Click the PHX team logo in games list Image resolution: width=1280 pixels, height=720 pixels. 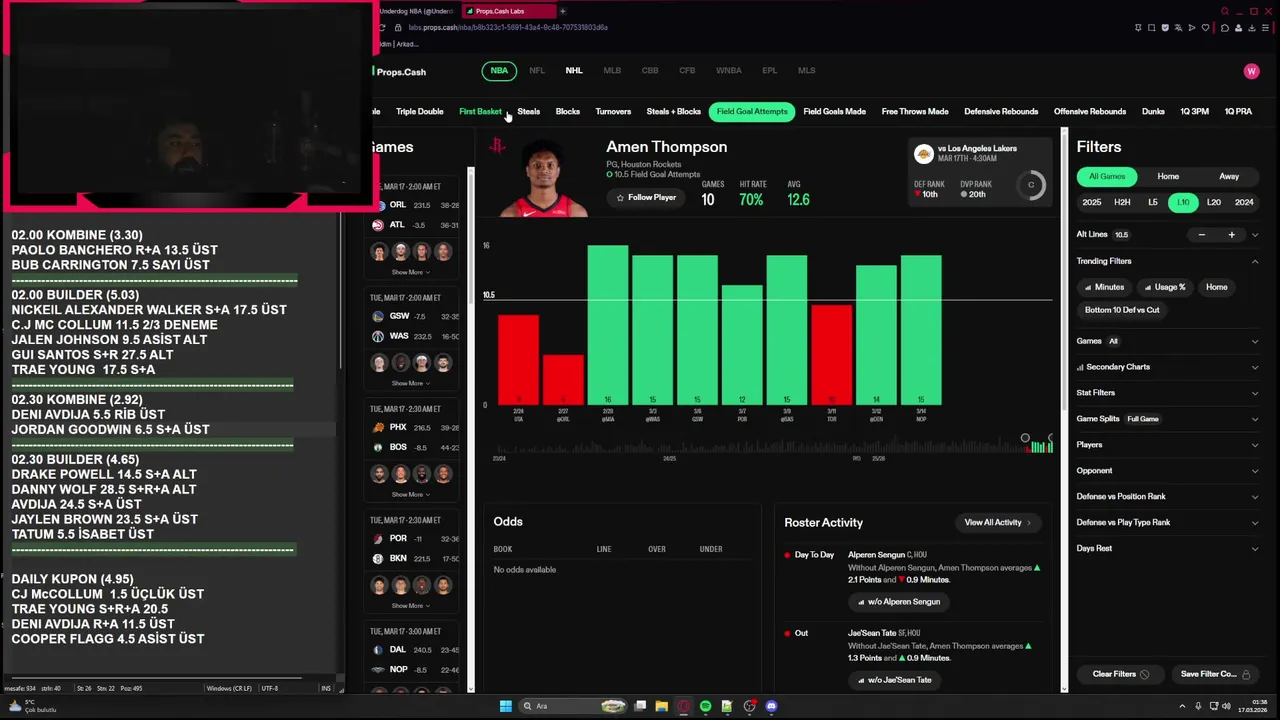pos(377,427)
